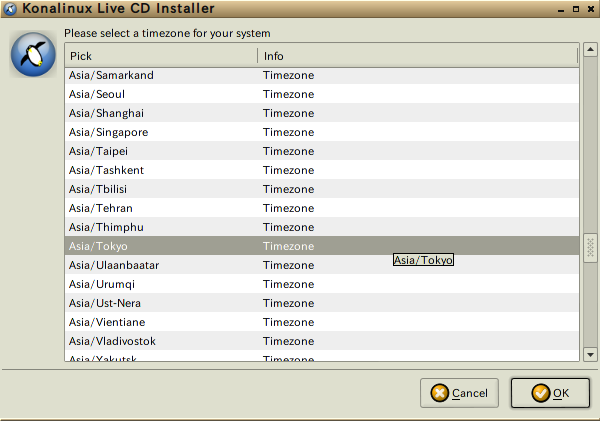This screenshot has height=421, width=600.
Task: Minimize the installer window
Action: coord(561,9)
